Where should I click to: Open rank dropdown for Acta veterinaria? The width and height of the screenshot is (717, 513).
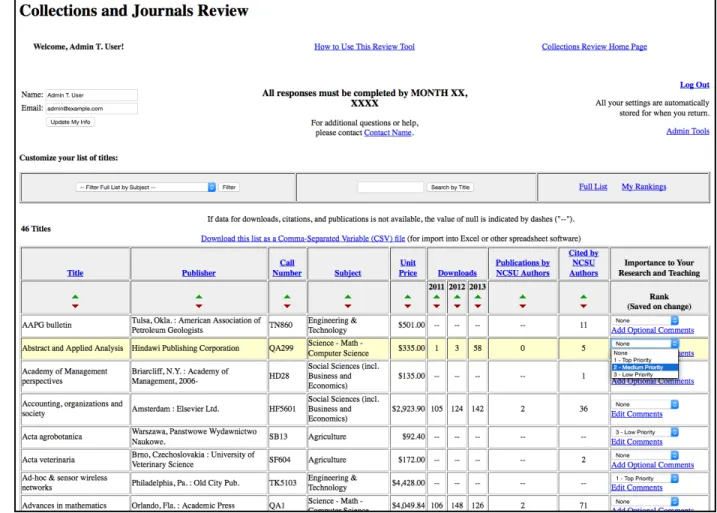pyautogui.click(x=645, y=455)
